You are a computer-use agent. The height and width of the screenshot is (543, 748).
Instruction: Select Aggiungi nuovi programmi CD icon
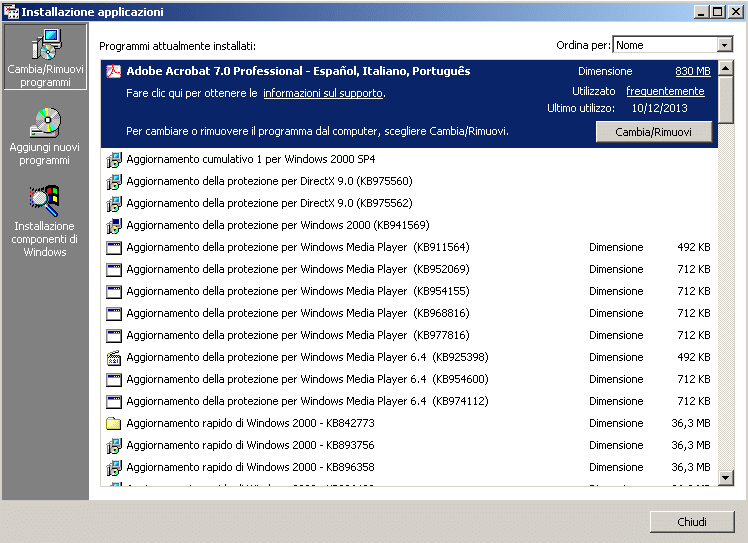tap(45, 123)
